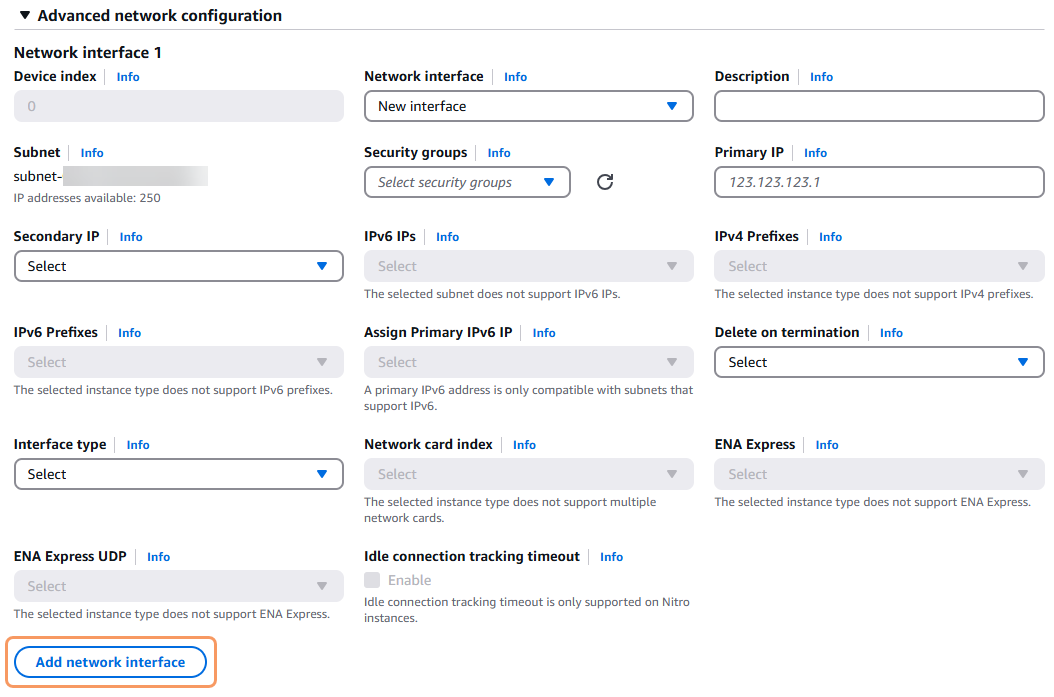The height and width of the screenshot is (697, 1054).
Task: Enable idle connection tracking timeout checkbox
Action: click(x=373, y=580)
